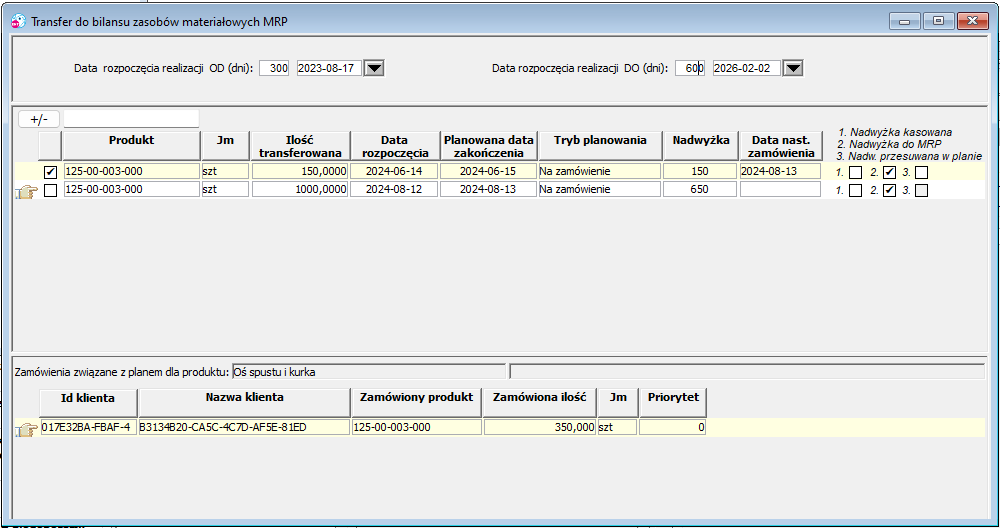Maximize the Transfer do bilansu window
The image size is (1000, 528).
[x=938, y=21]
